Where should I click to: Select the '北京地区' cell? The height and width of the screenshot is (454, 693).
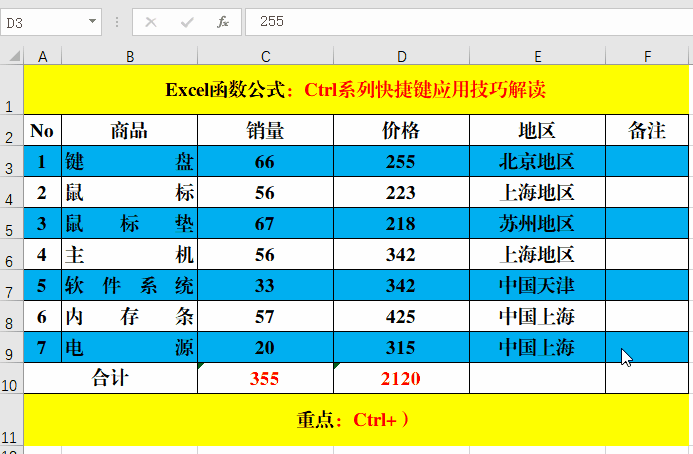[537, 161]
